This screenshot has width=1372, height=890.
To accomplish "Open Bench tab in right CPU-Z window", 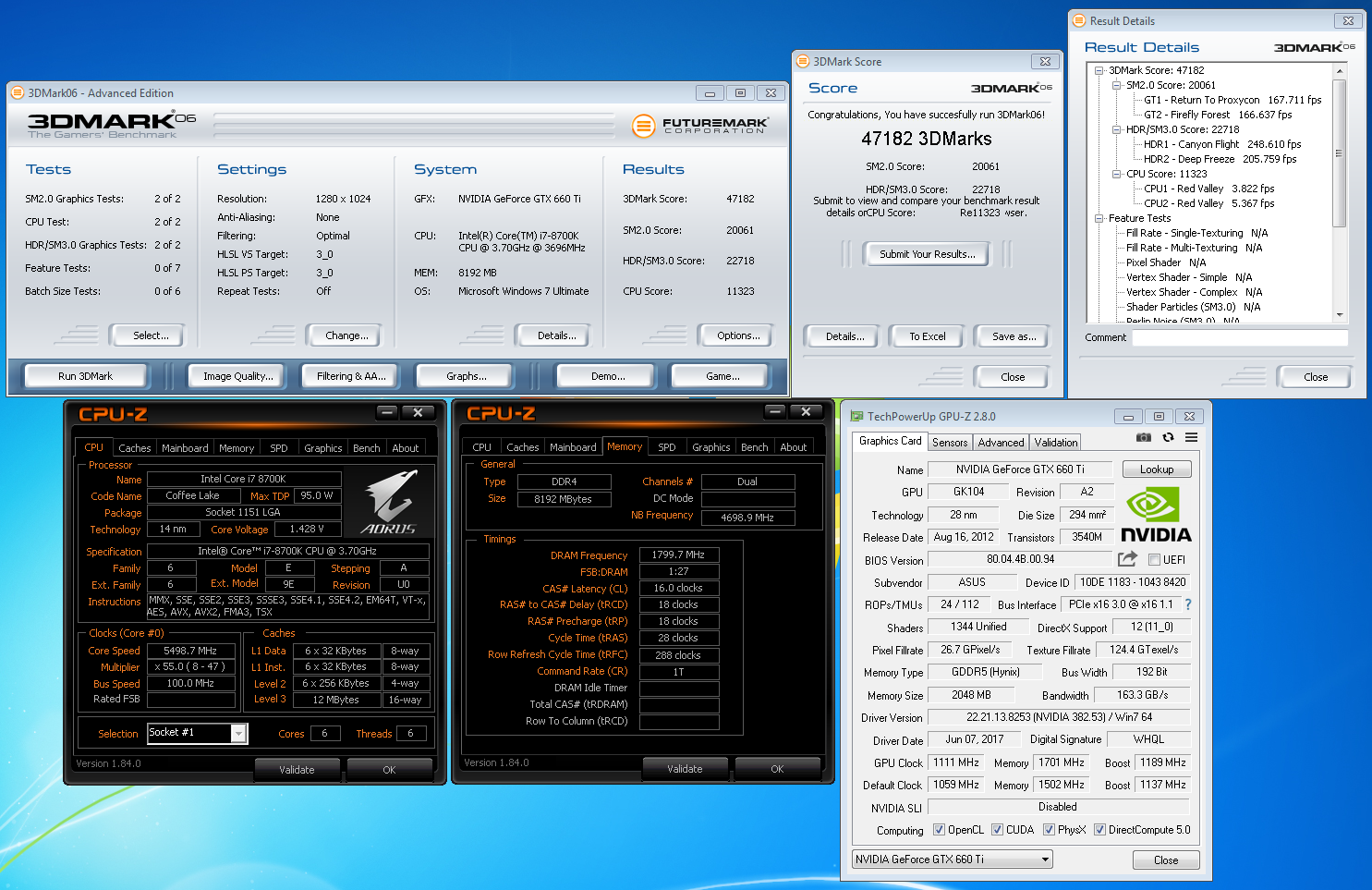I will (755, 447).
